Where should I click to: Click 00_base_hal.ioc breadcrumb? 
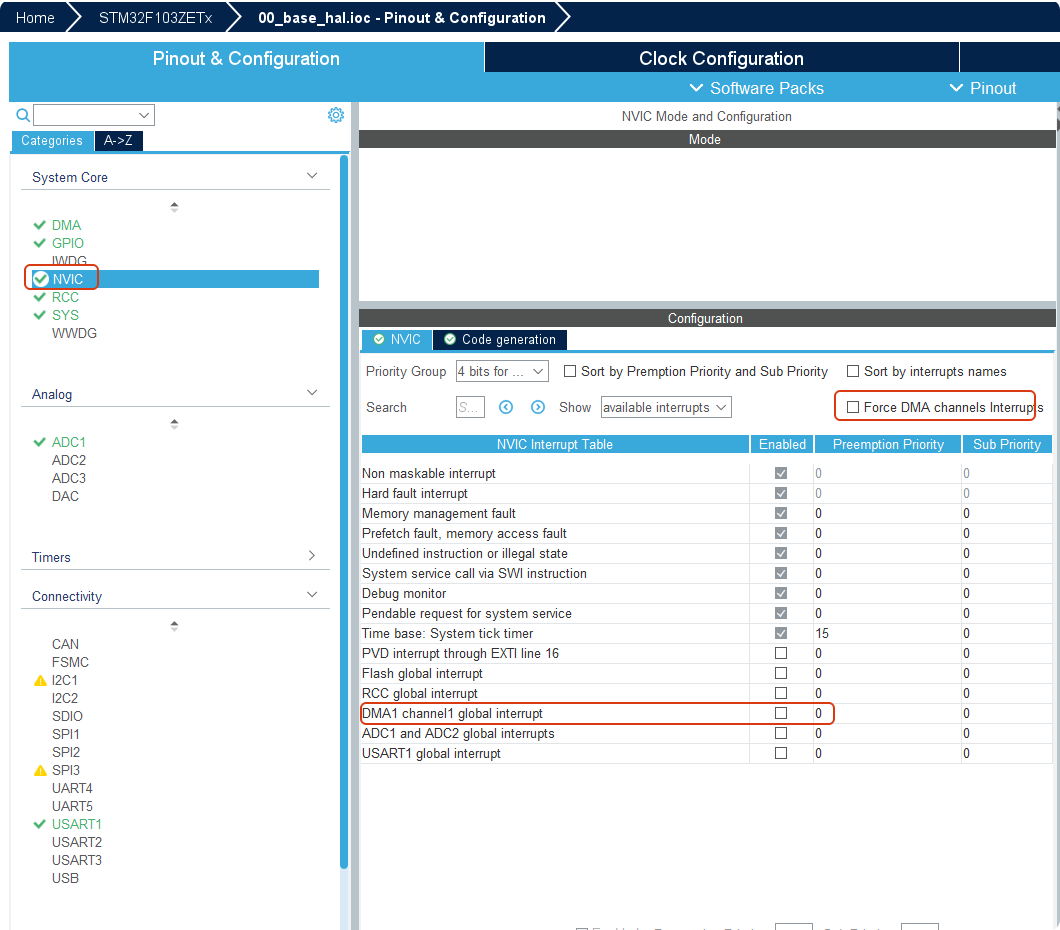402,18
